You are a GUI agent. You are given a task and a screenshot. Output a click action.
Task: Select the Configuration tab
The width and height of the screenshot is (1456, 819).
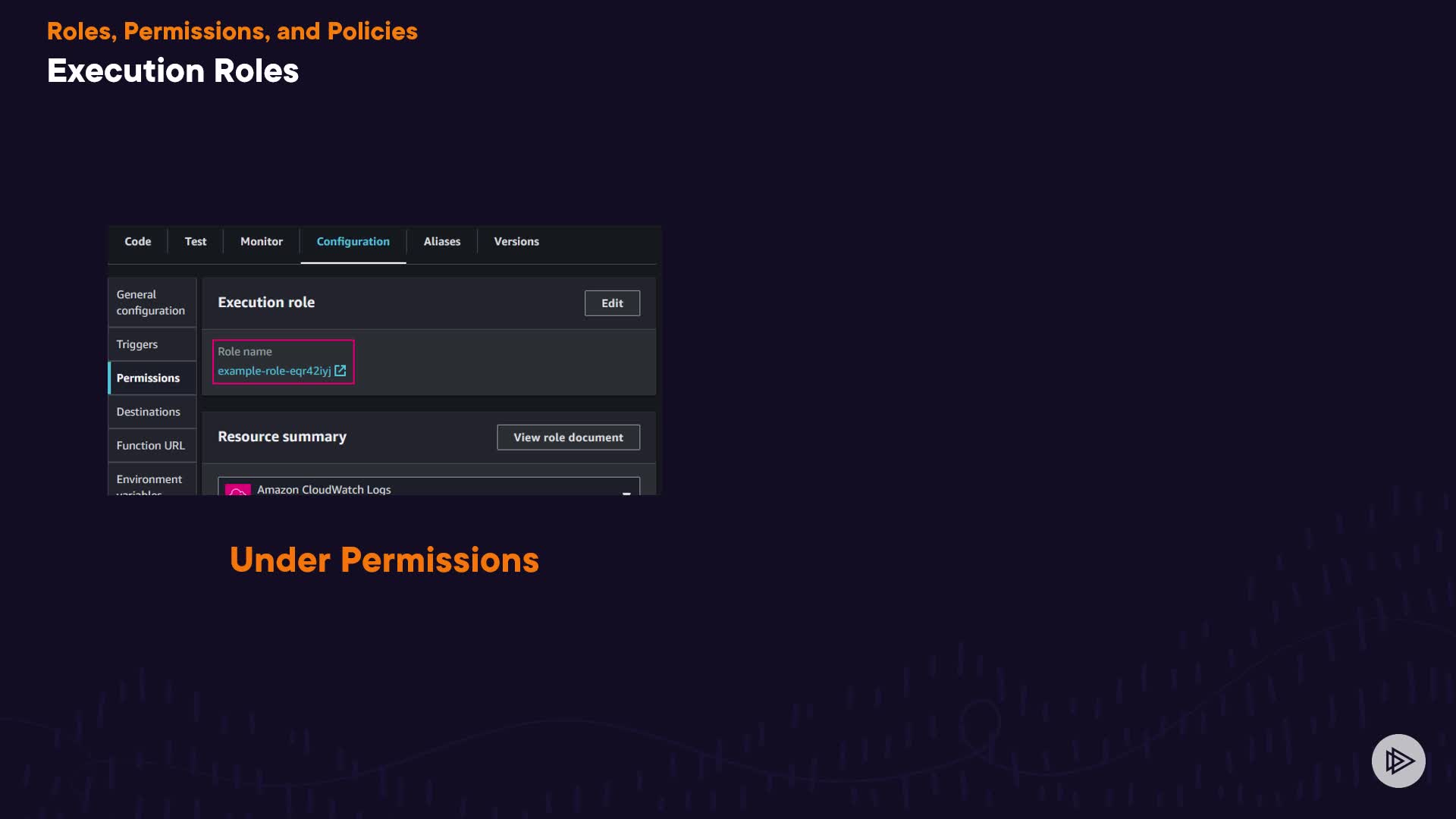[353, 241]
